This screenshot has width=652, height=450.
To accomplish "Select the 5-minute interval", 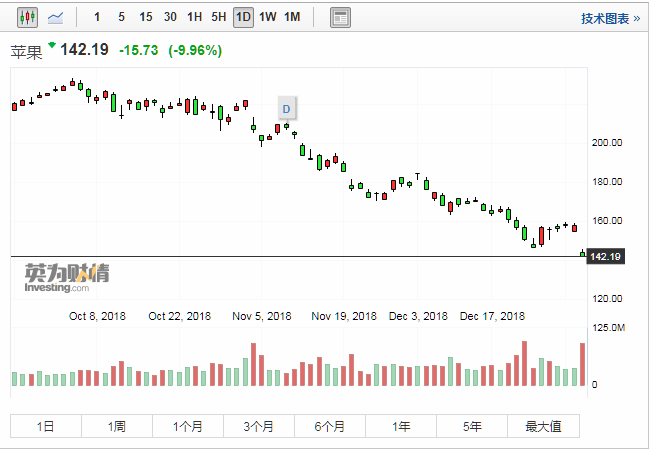I will tap(121, 17).
